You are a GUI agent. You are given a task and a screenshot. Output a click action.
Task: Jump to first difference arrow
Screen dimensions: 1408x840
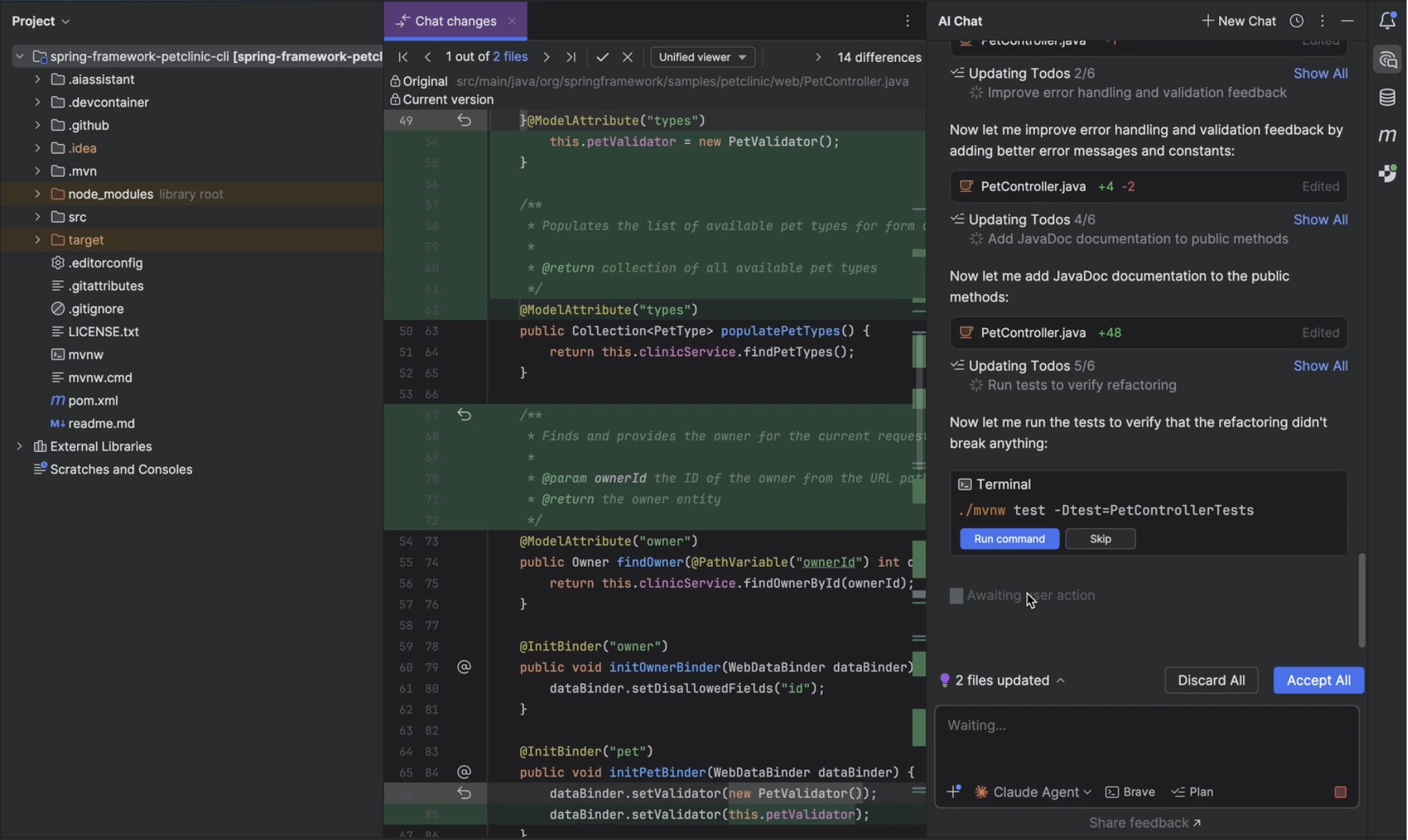tap(403, 57)
